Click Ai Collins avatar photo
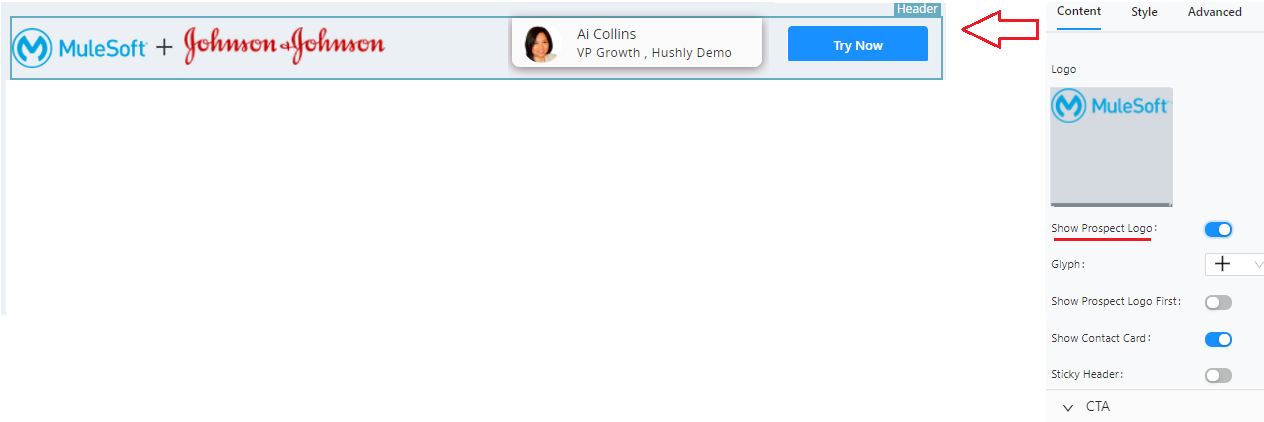The width and height of the screenshot is (1264, 422). (x=542, y=45)
